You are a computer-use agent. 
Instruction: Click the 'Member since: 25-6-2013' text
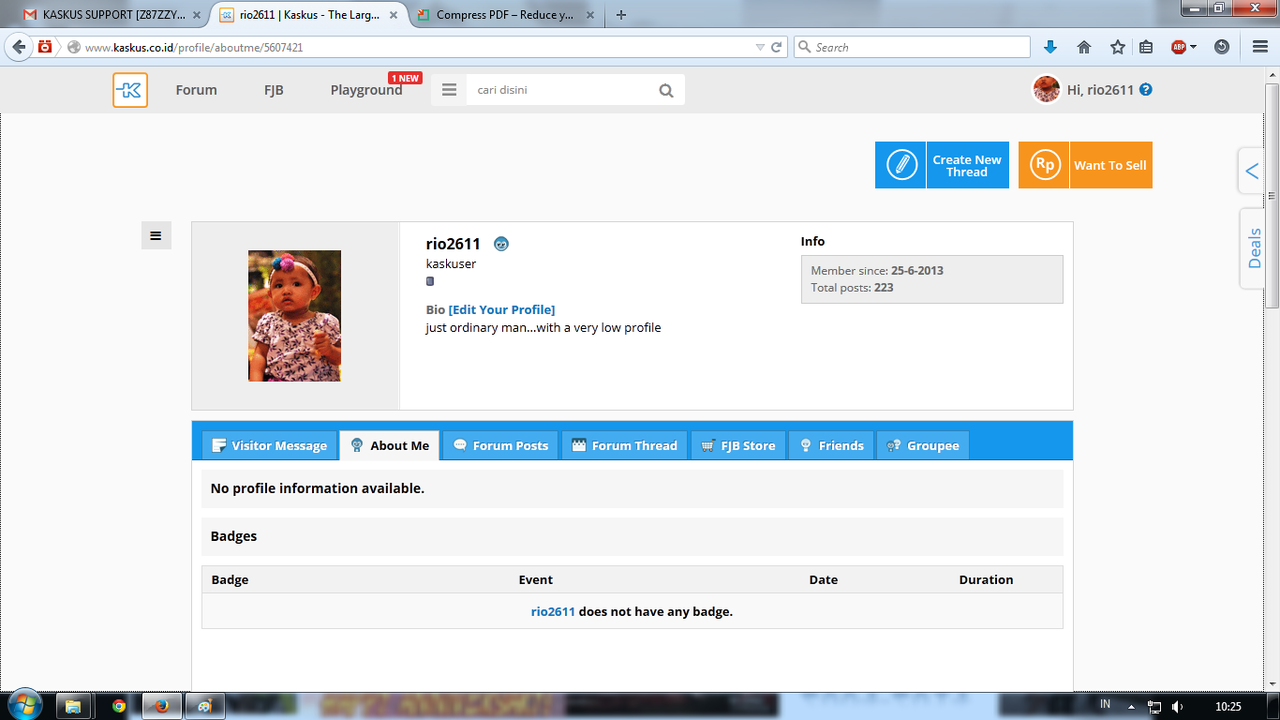(877, 270)
